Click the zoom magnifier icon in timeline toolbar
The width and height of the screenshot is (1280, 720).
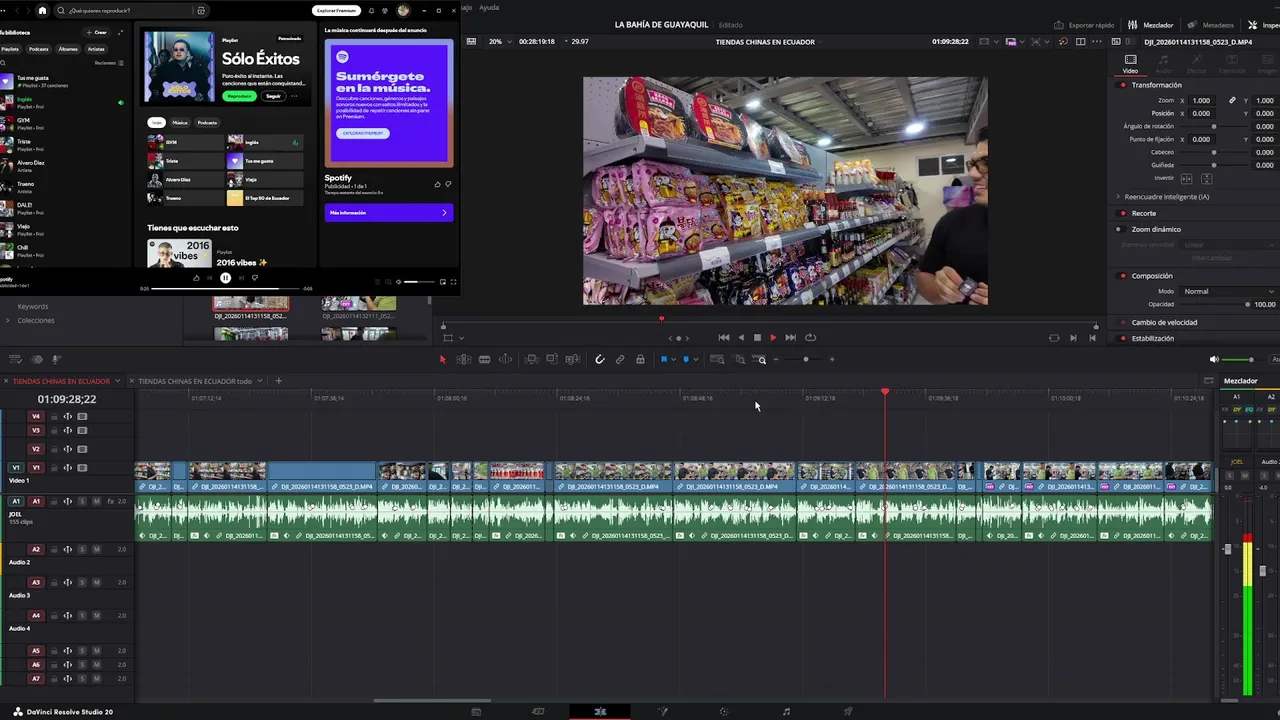[761, 359]
